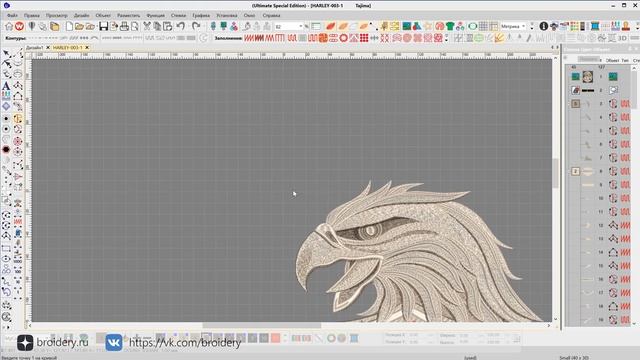The width and height of the screenshot is (640, 360).
Task: Click the vertical scrollbar of the design canvas
Action: [555, 173]
